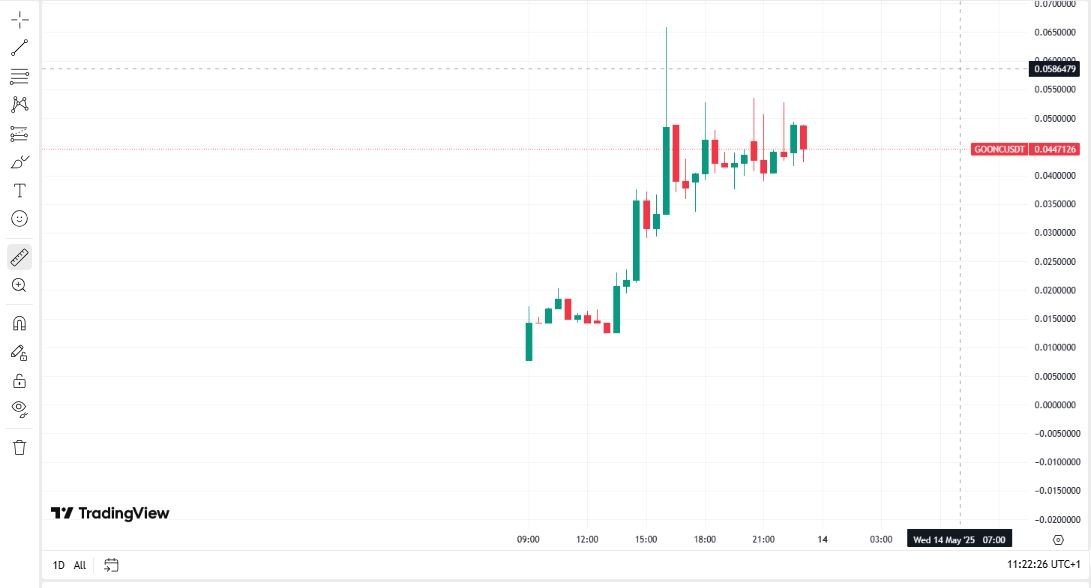Open the Emoji sticker tool
Screen dimensions: 1091x588
tap(19, 218)
